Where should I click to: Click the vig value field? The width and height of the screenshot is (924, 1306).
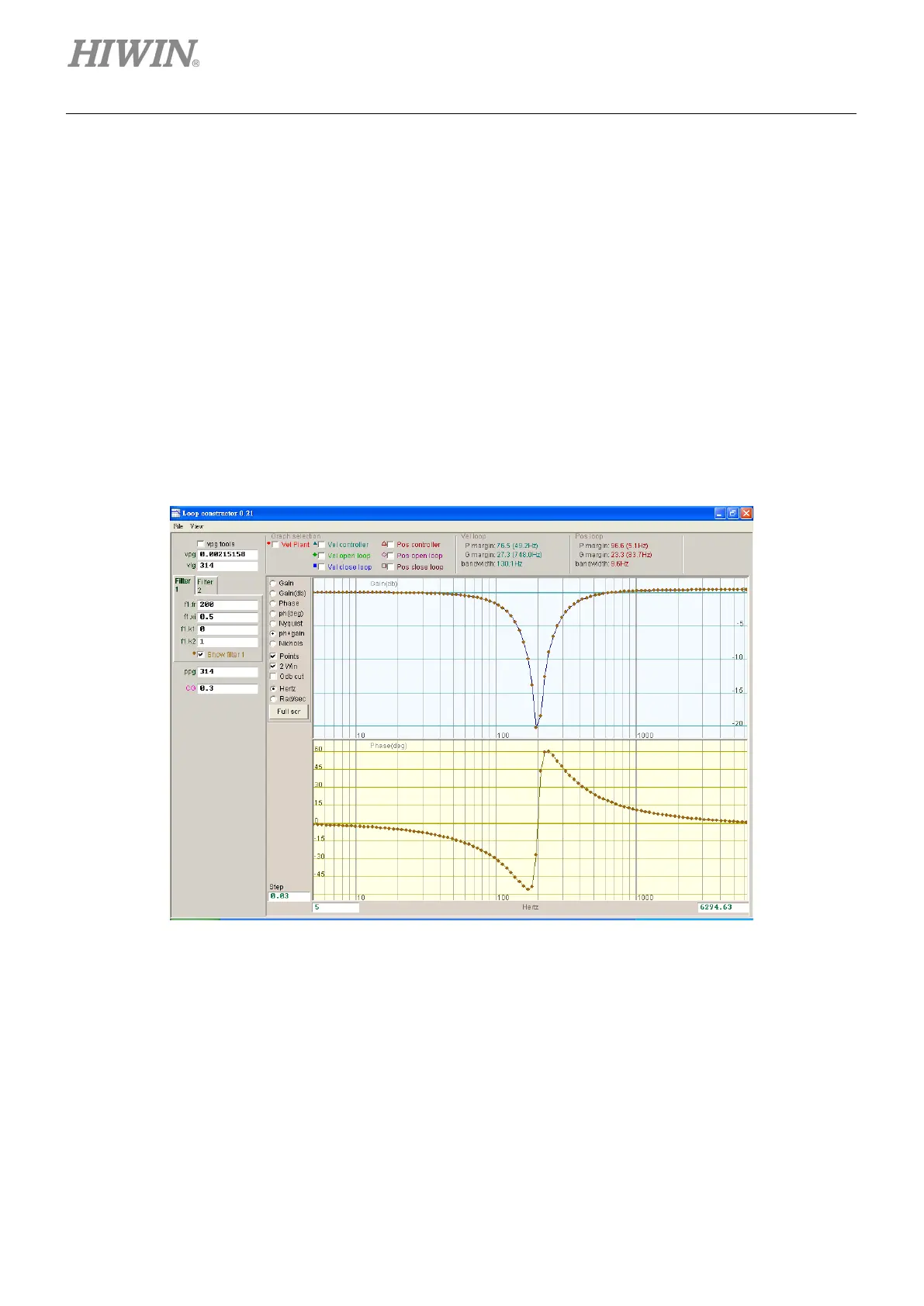(227, 565)
